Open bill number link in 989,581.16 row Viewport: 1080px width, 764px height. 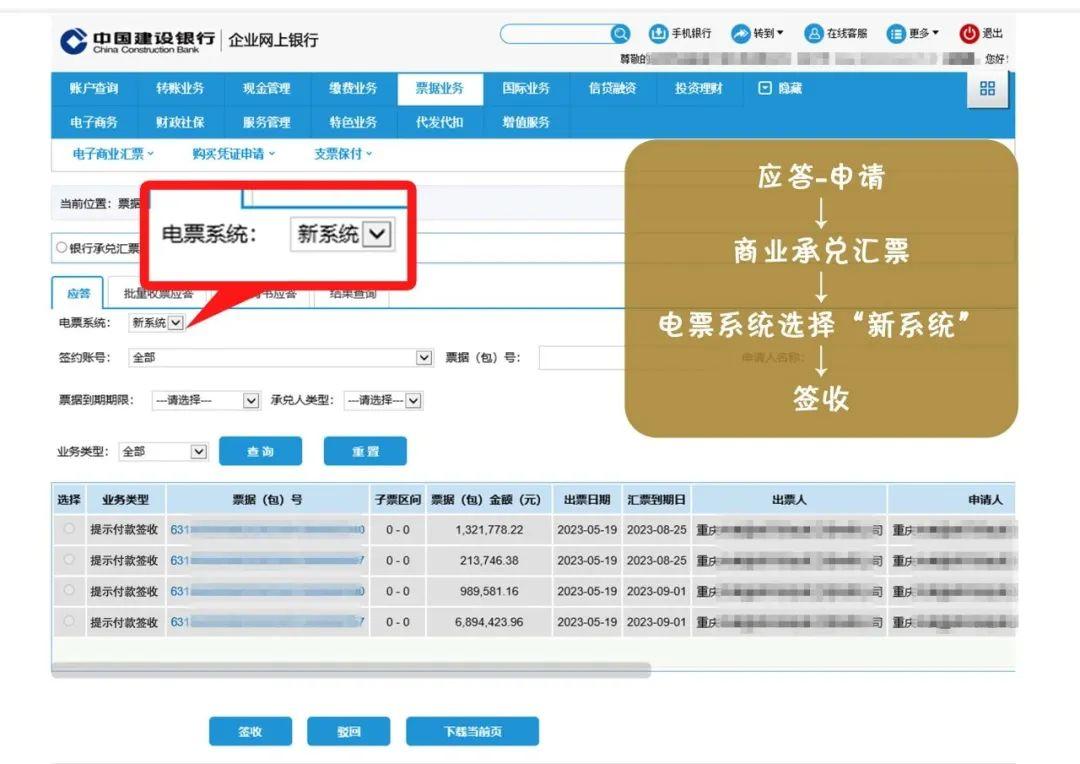268,591
